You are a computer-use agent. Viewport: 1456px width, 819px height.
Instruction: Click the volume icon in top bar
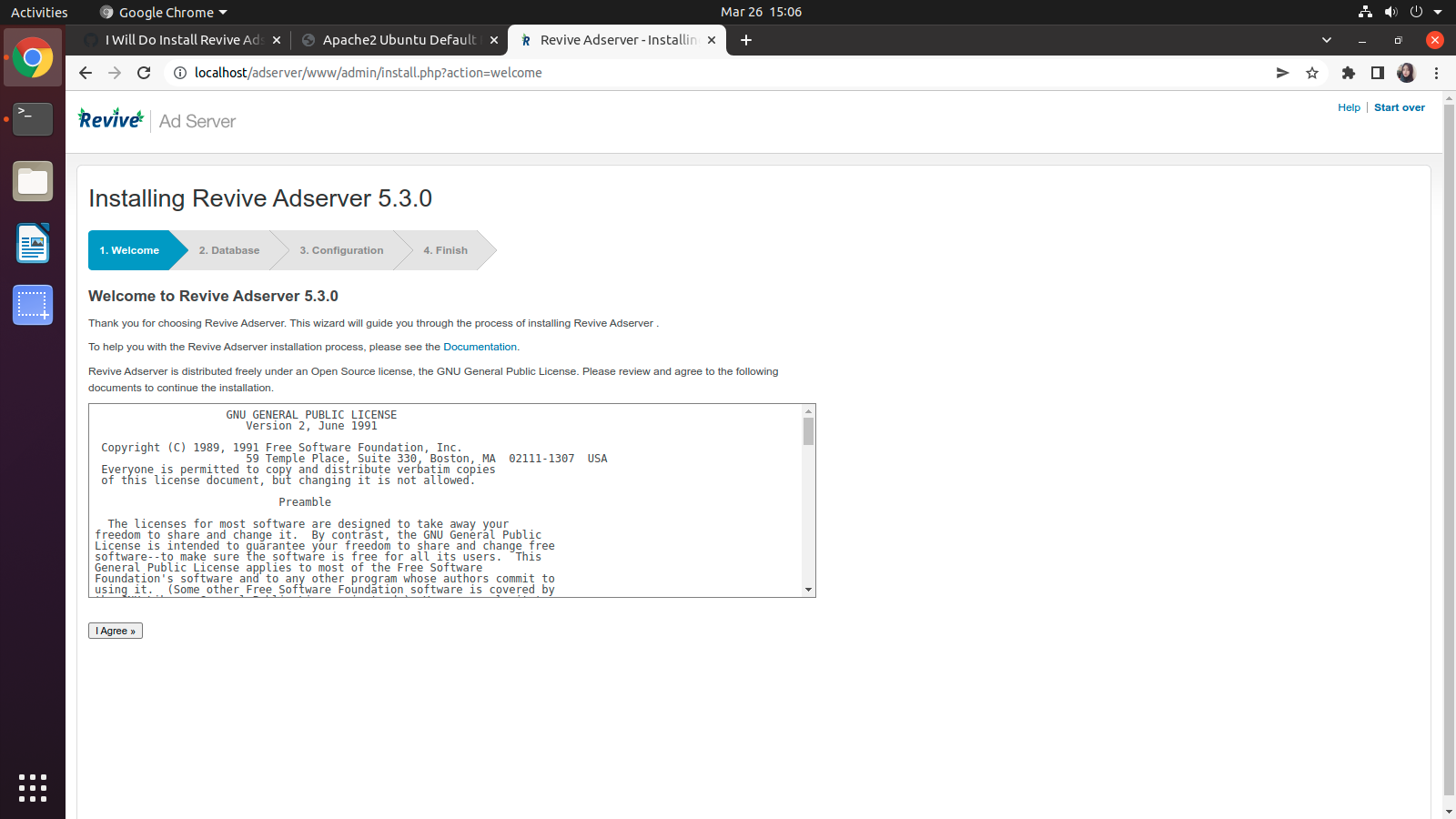click(x=1390, y=12)
